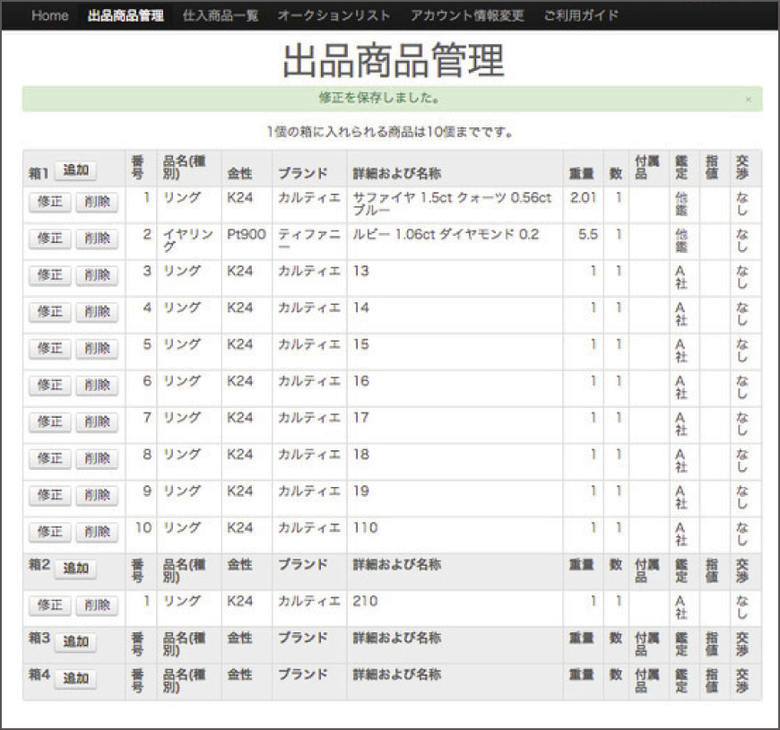This screenshot has height=730, width=780.
Task: Click the detail value 110
Action: point(366,528)
